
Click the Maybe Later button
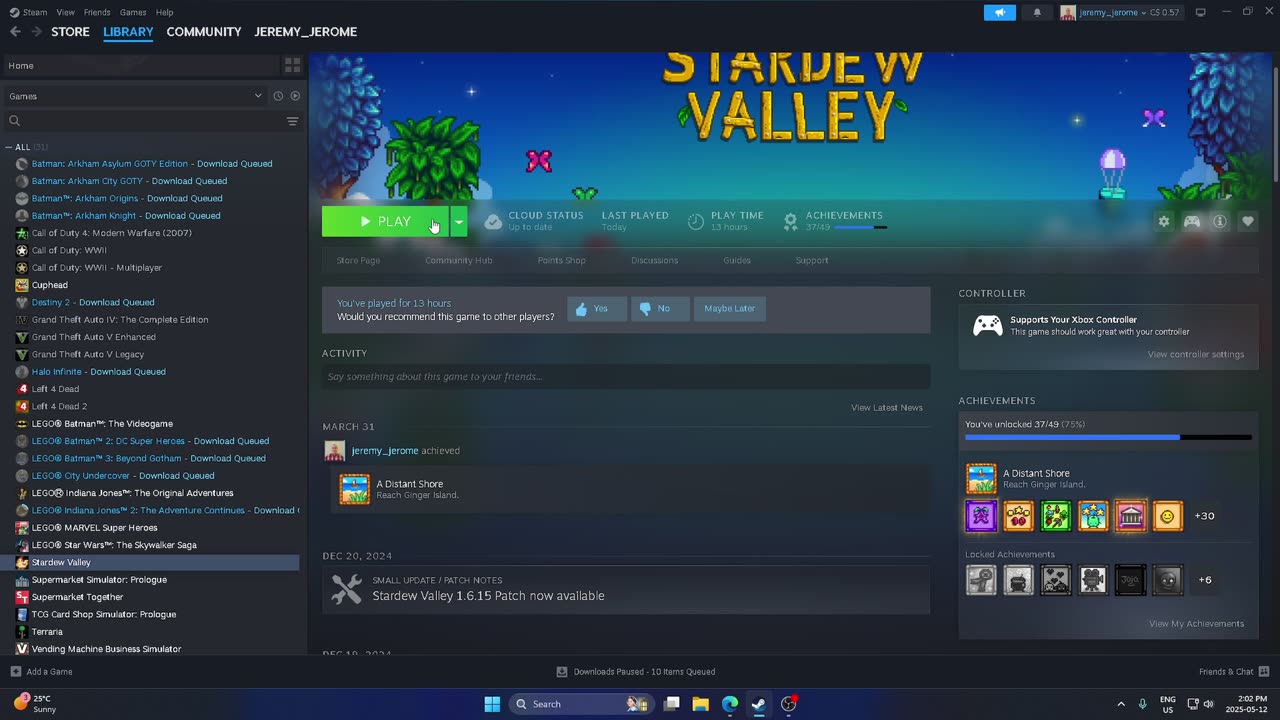[730, 309]
